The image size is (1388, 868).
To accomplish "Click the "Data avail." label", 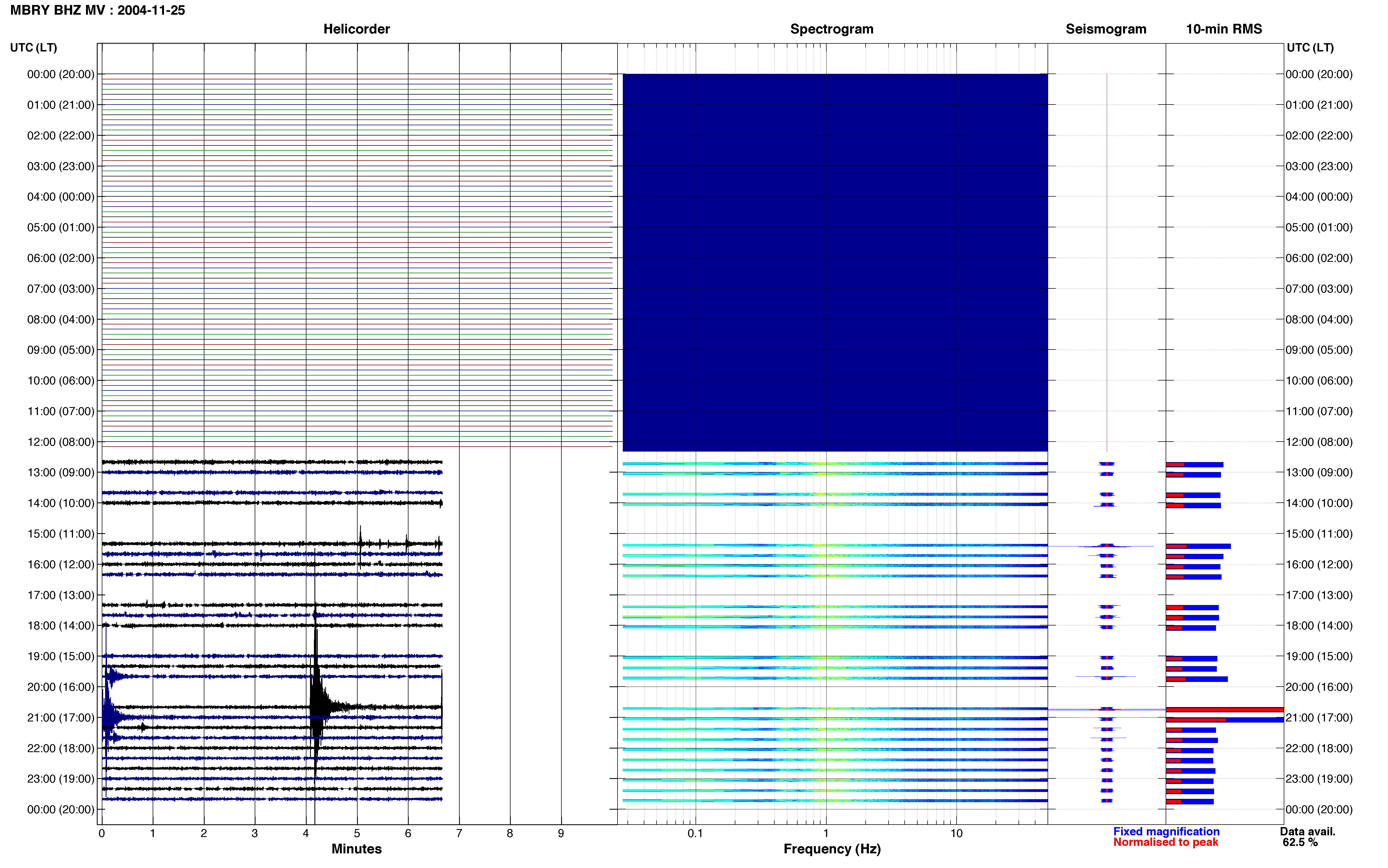I will pos(1308,831).
